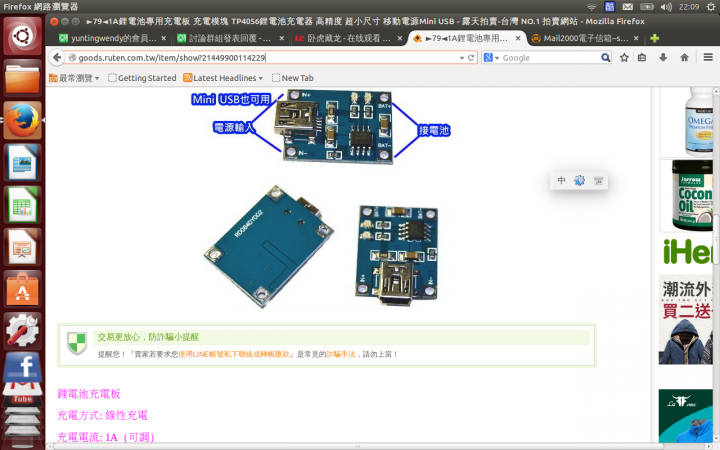
Task: Click the Wi-Fi indicator in top panel
Action: (591, 7)
